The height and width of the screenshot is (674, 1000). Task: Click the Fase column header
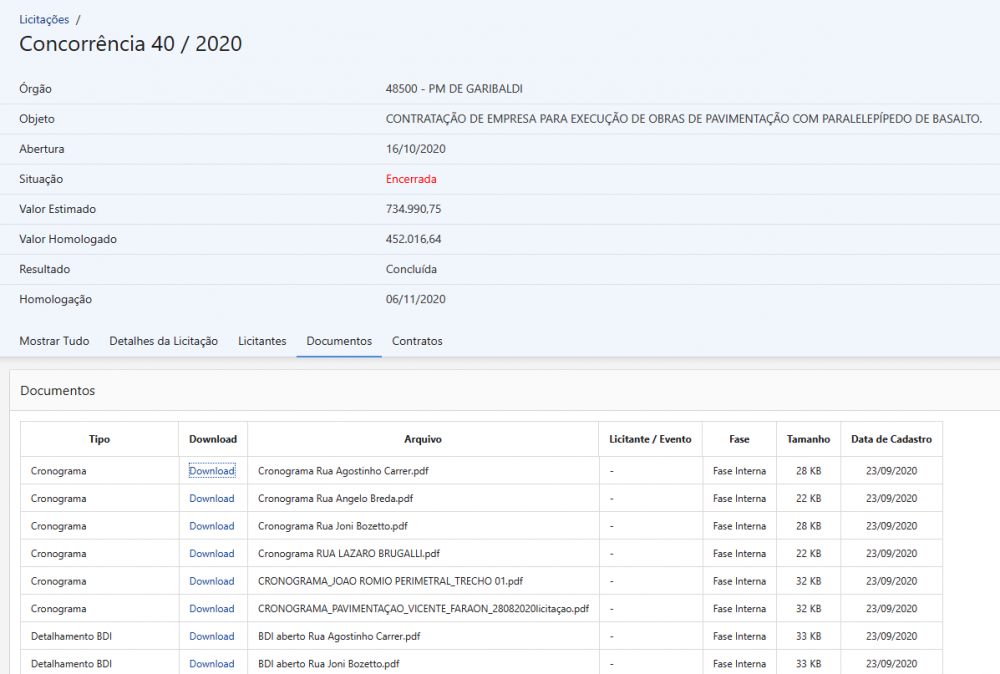739,439
